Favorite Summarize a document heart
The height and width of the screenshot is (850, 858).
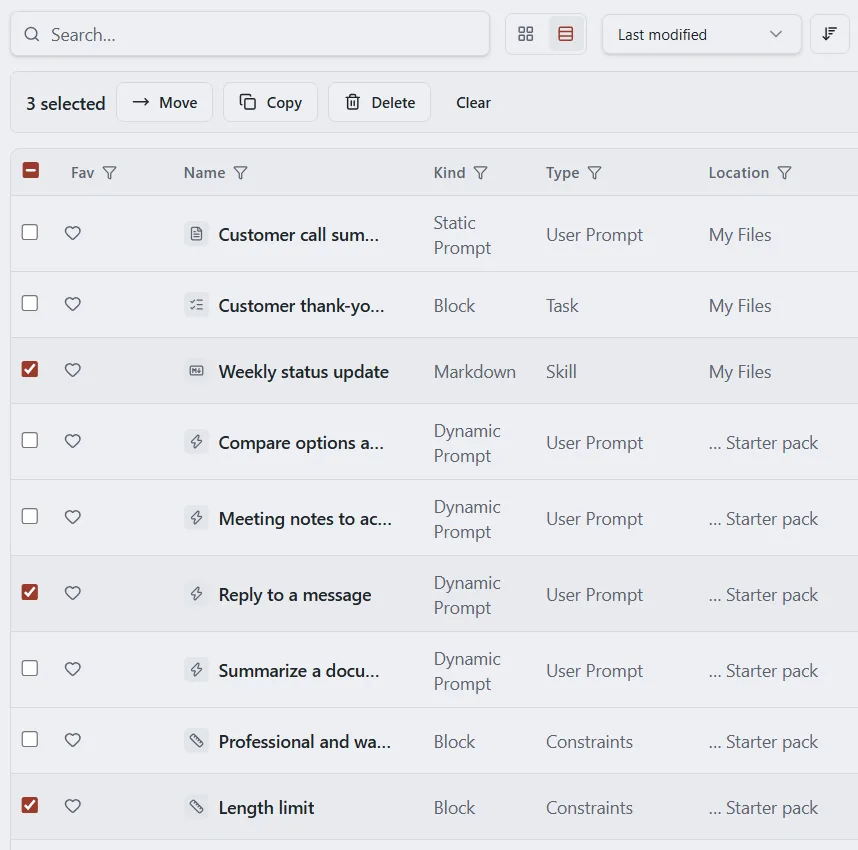[x=73, y=669]
